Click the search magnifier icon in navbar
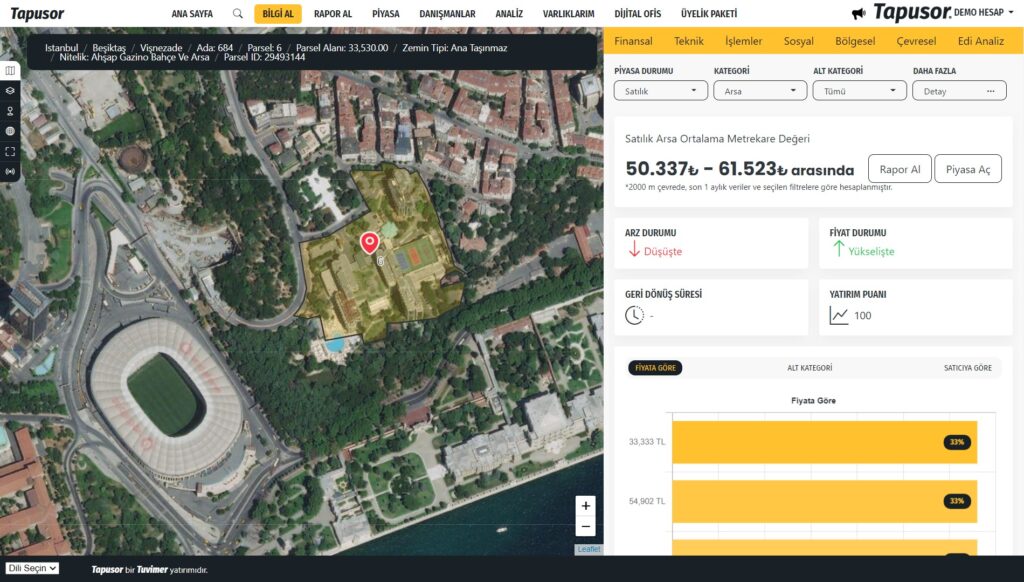 (238, 14)
